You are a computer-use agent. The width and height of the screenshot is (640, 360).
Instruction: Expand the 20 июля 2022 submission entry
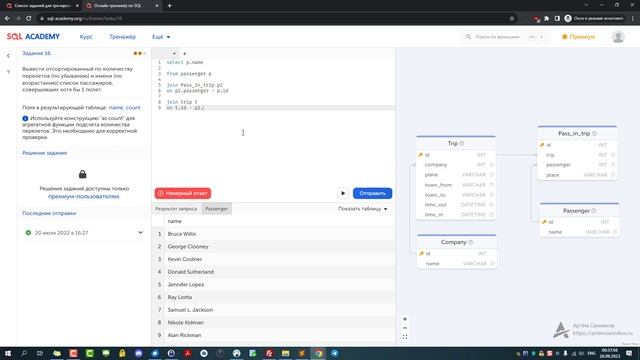click(84, 233)
